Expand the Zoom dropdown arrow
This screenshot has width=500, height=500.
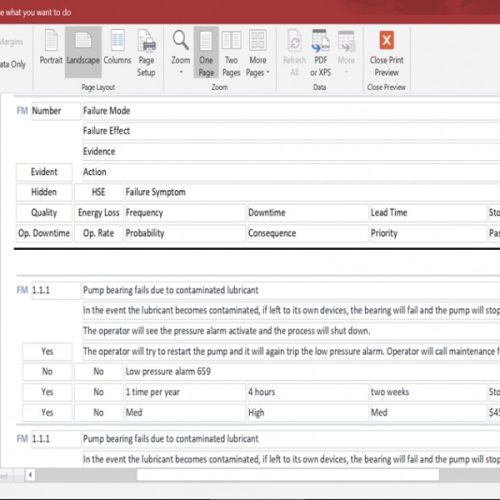click(x=181, y=72)
